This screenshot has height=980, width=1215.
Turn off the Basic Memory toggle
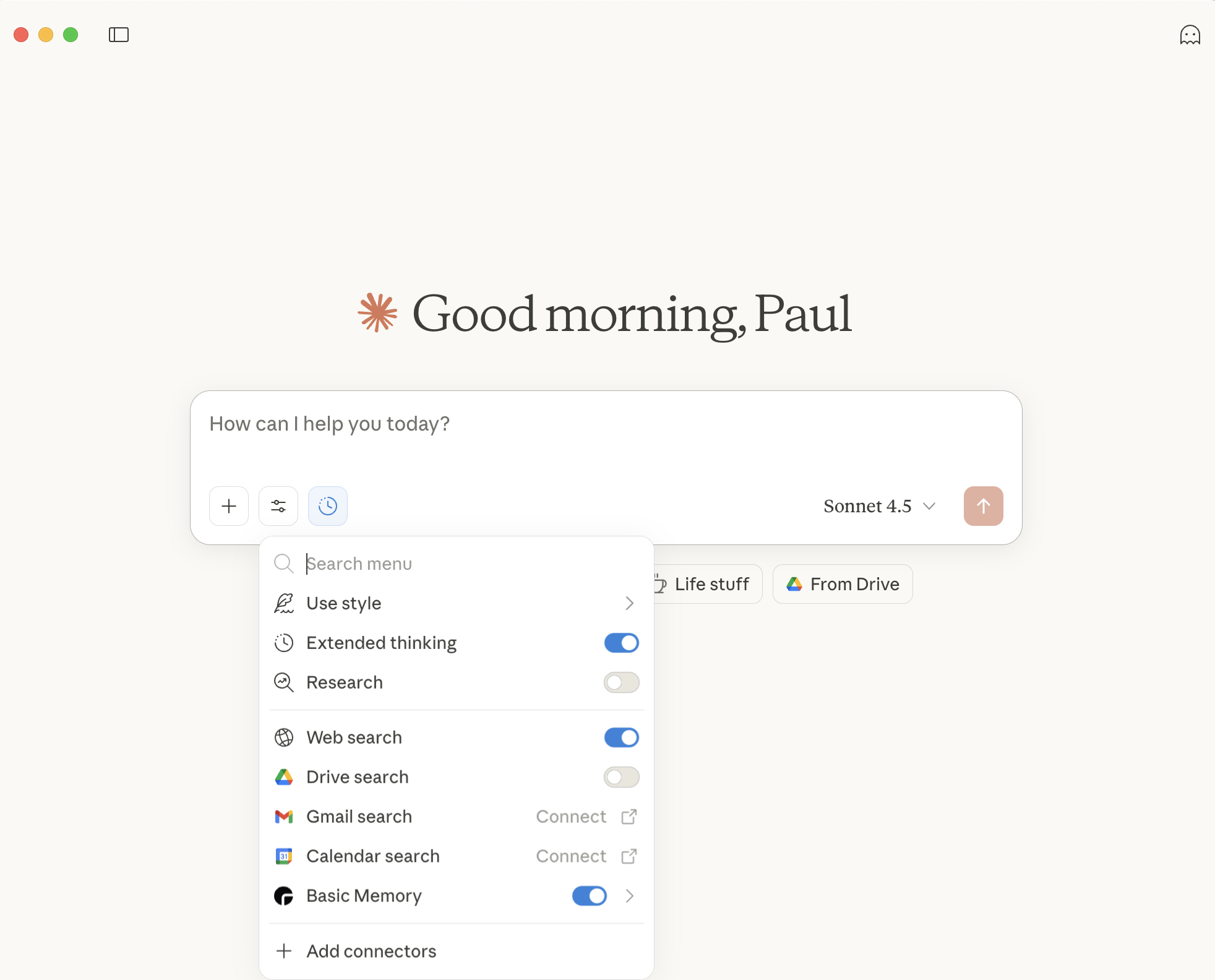tap(588, 896)
